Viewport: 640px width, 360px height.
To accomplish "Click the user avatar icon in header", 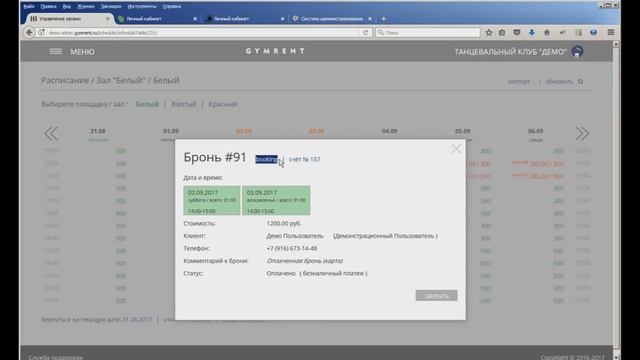I will pyautogui.click(x=577, y=51).
